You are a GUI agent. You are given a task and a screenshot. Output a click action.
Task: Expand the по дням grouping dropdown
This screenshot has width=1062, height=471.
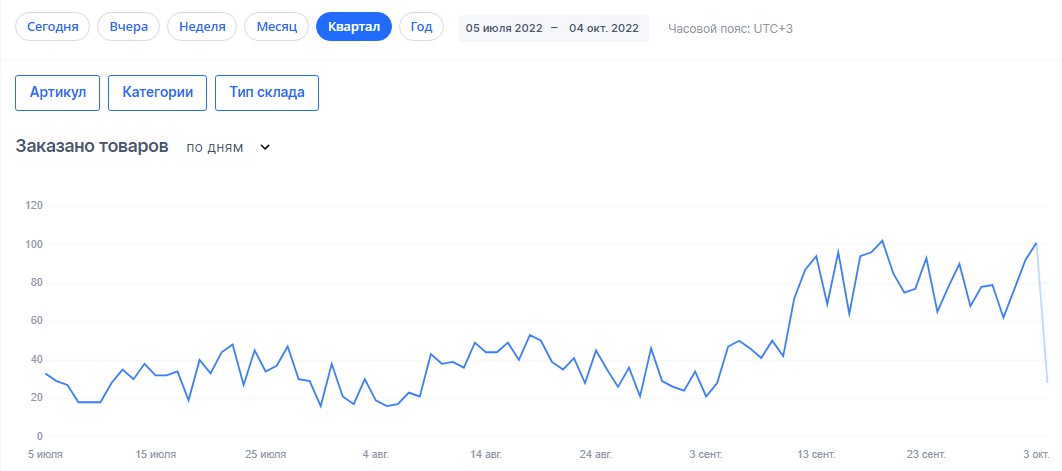pos(215,147)
